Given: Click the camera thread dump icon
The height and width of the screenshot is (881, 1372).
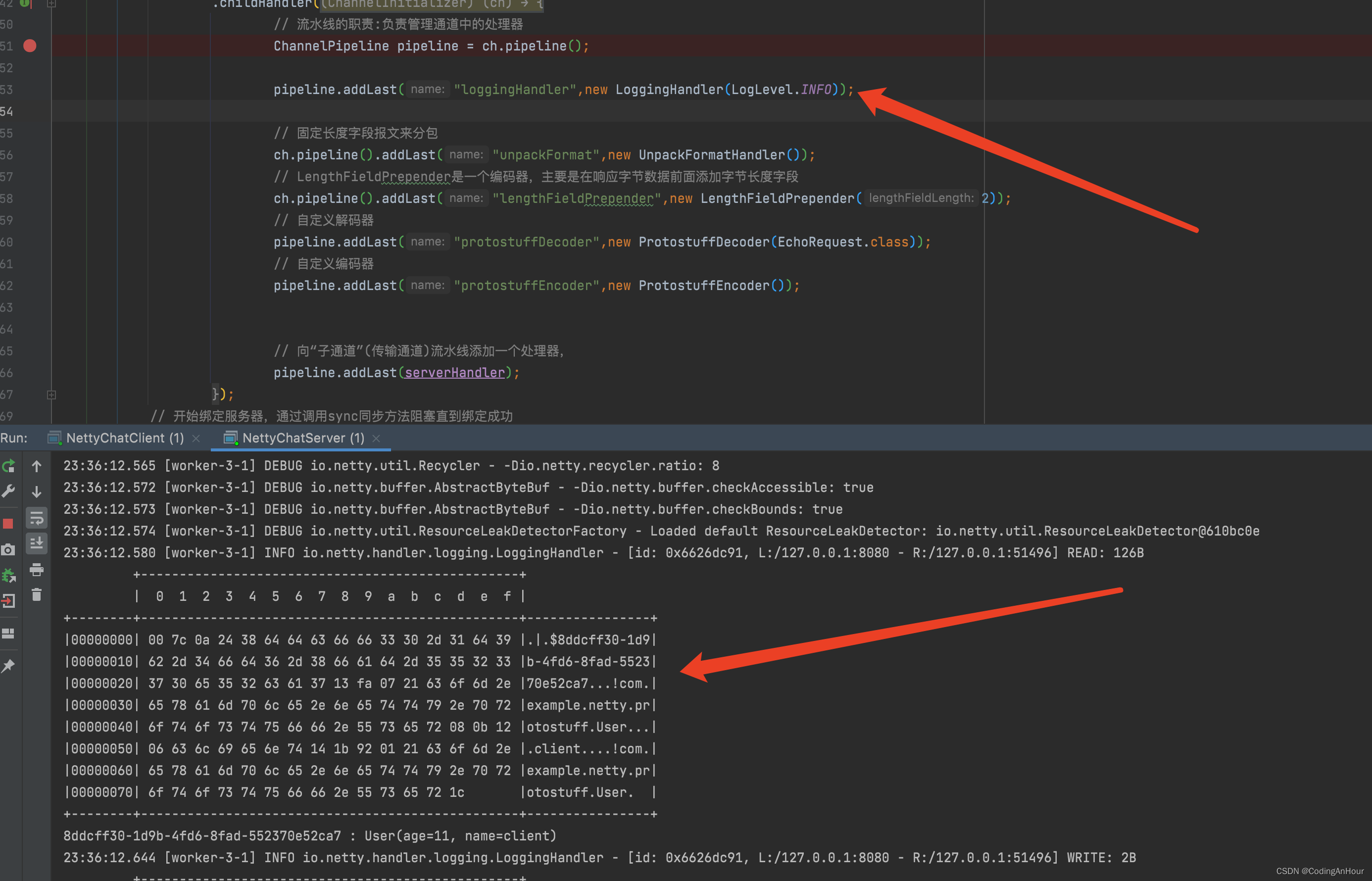Looking at the screenshot, I should tap(8, 550).
